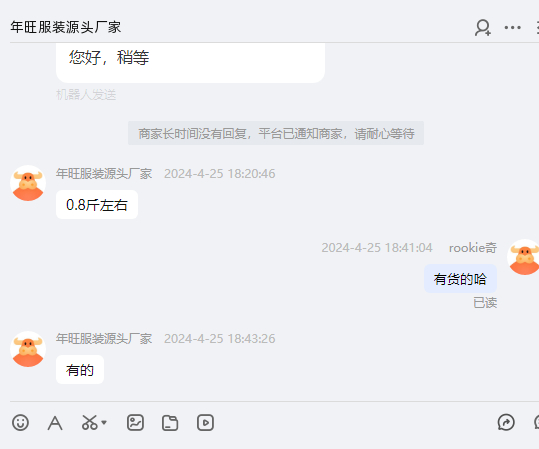Attach a file using folder icon
The image size is (539, 449).
[x=170, y=423]
